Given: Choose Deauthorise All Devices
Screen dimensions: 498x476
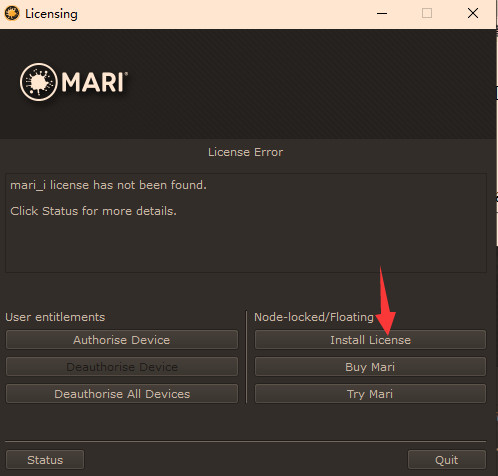Looking at the screenshot, I should point(122,394).
